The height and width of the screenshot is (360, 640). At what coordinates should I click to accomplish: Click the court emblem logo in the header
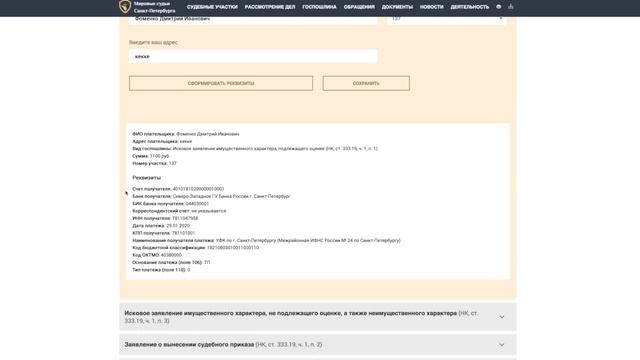pos(125,7)
